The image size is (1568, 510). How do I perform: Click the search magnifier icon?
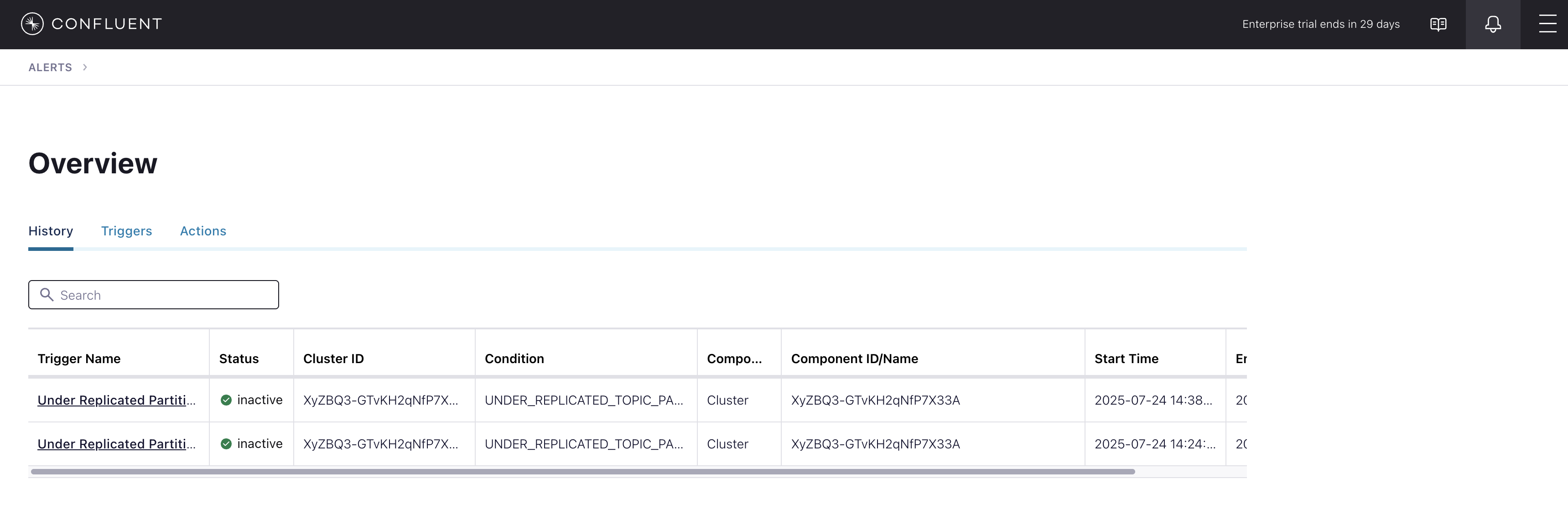[46, 295]
